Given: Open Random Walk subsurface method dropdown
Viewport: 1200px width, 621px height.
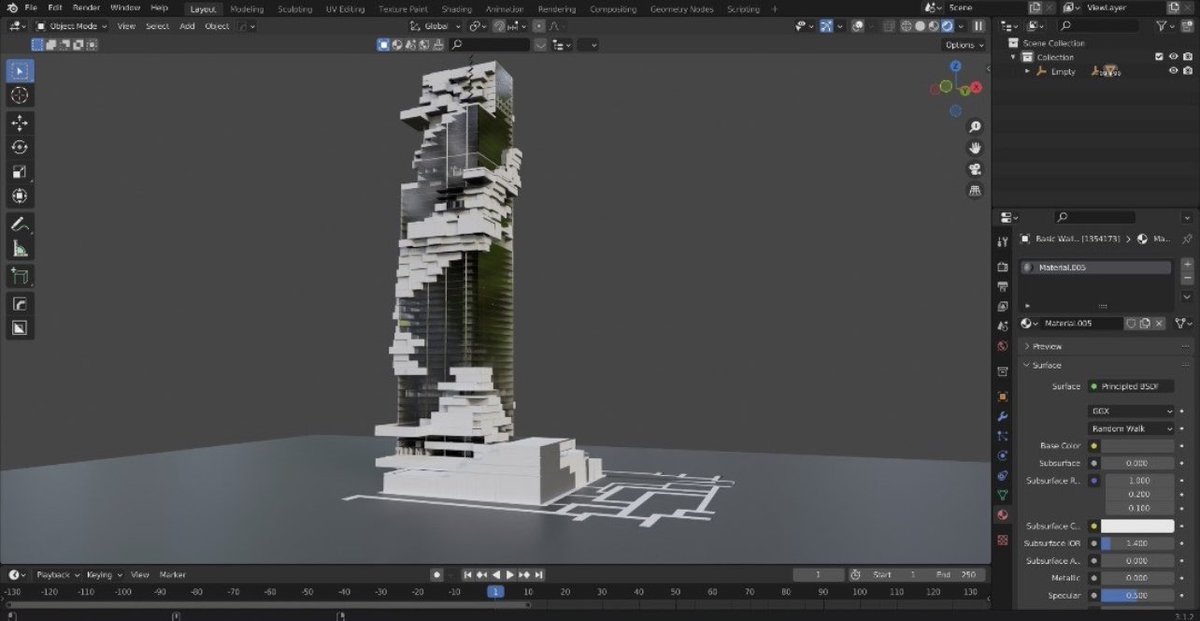Looking at the screenshot, I should pos(1131,428).
